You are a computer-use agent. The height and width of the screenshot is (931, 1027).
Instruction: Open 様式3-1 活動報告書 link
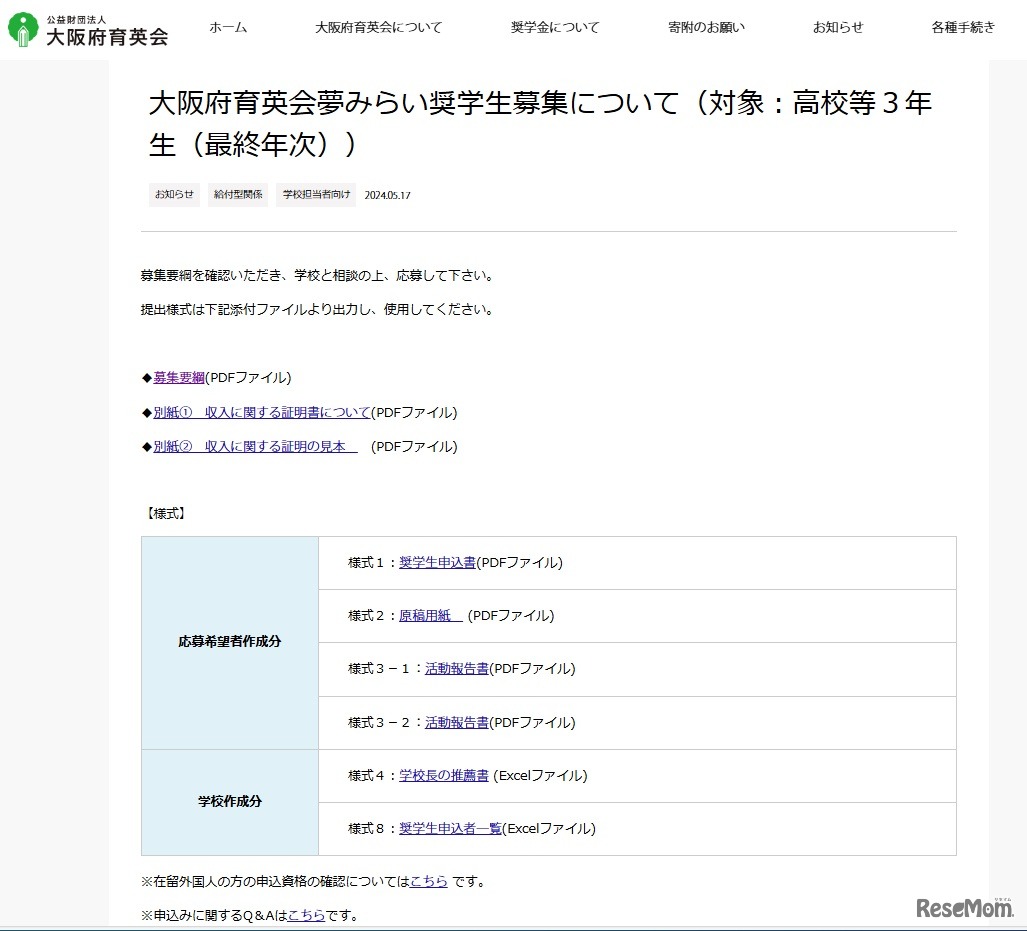point(456,669)
